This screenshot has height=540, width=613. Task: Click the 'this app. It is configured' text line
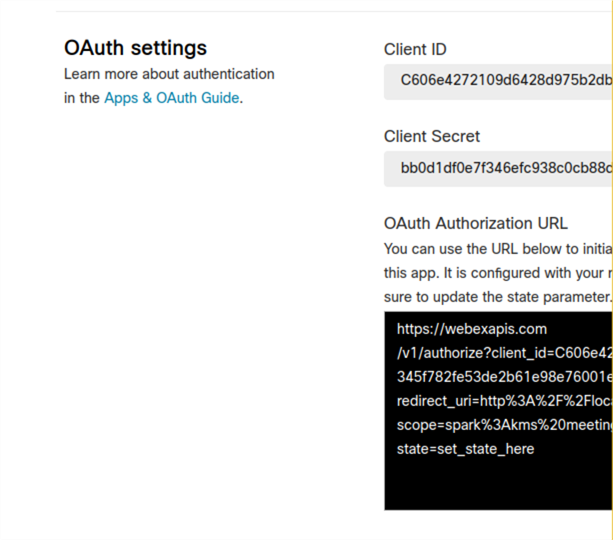tap(498, 273)
